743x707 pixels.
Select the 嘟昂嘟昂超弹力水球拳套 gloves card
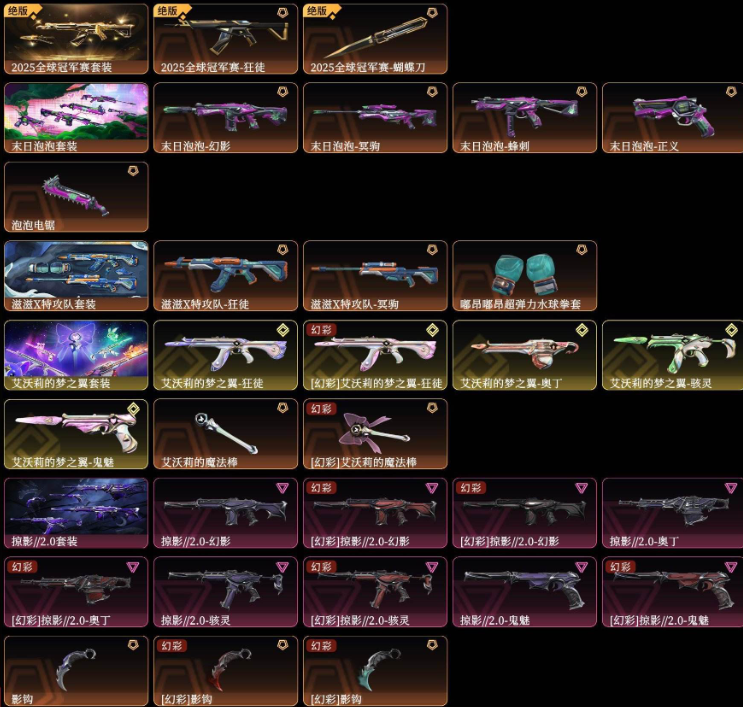tap(525, 276)
